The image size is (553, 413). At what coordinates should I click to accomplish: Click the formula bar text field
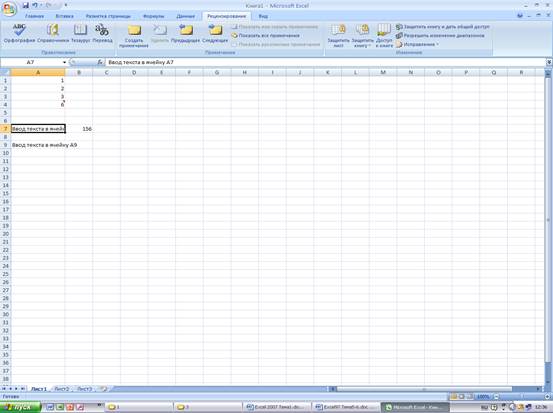tap(326, 62)
